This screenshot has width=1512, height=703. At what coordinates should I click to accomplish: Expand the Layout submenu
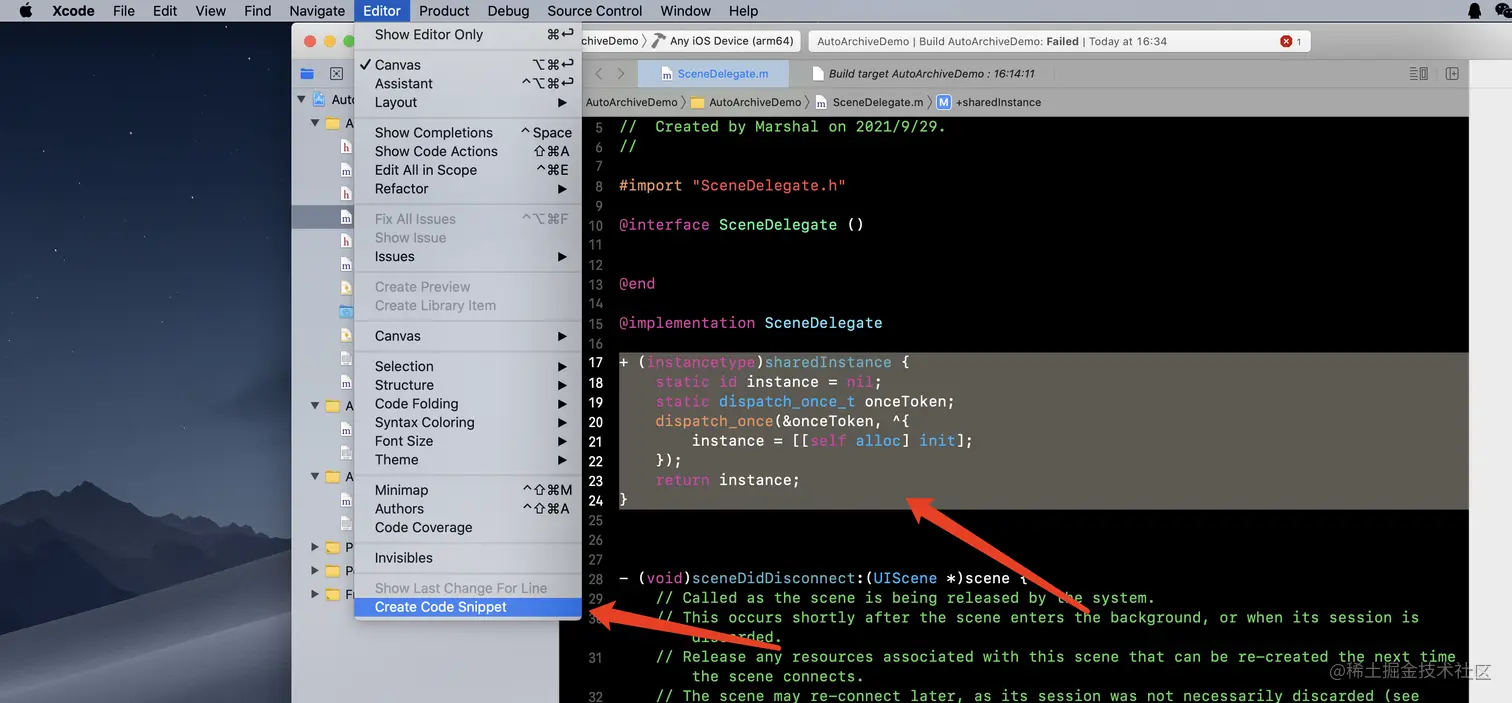(x=468, y=103)
